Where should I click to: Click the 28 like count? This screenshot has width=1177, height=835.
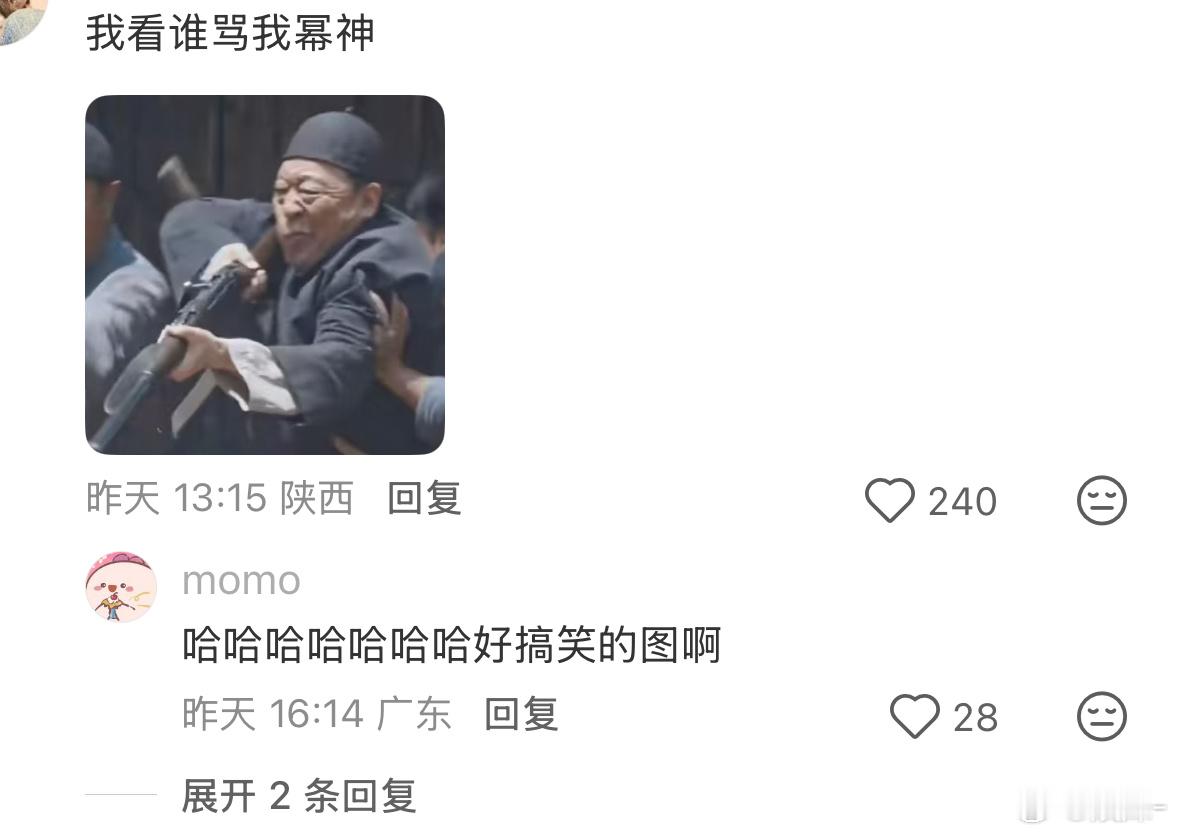[x=975, y=717]
